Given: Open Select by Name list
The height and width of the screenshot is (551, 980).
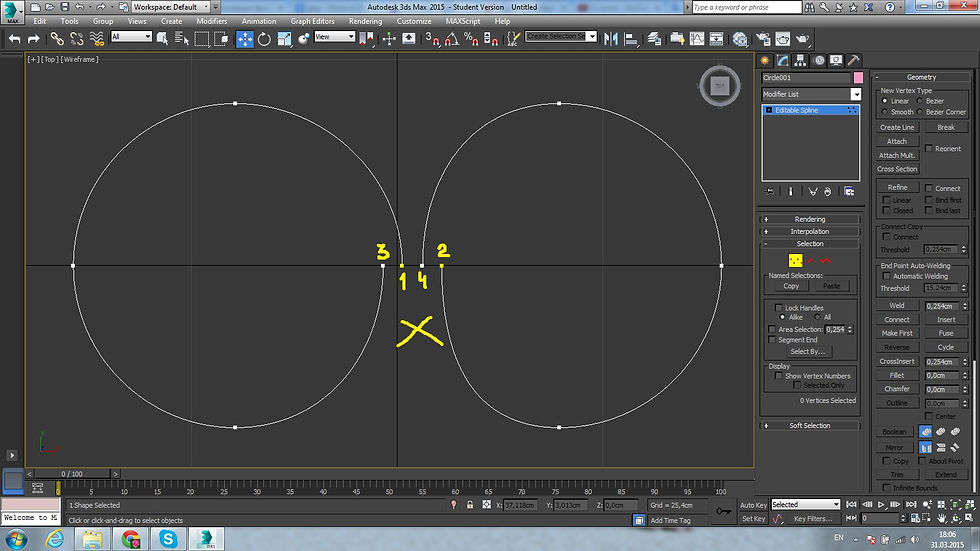Looking at the screenshot, I should [x=182, y=39].
